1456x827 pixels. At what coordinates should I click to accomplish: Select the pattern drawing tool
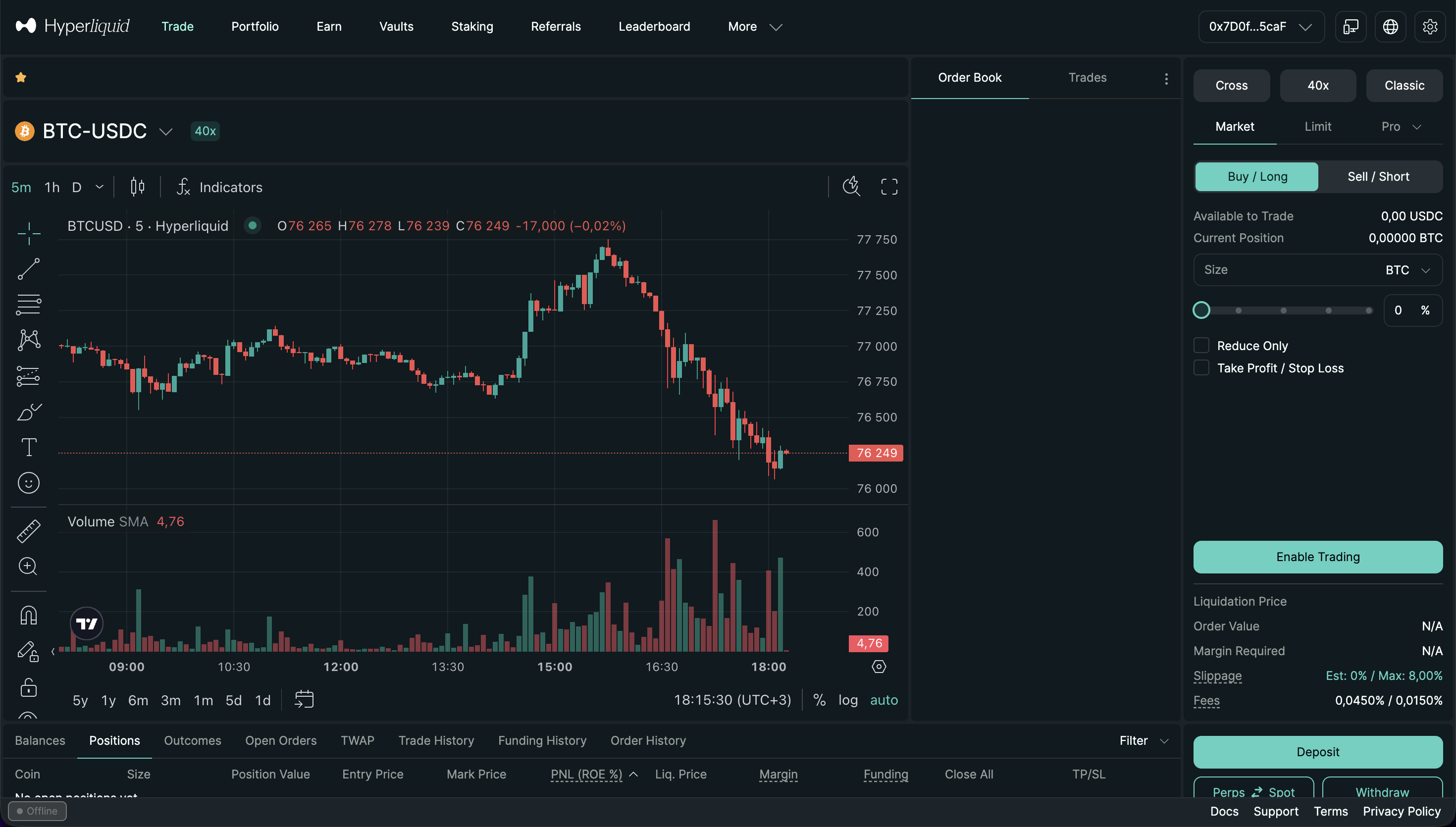click(28, 340)
